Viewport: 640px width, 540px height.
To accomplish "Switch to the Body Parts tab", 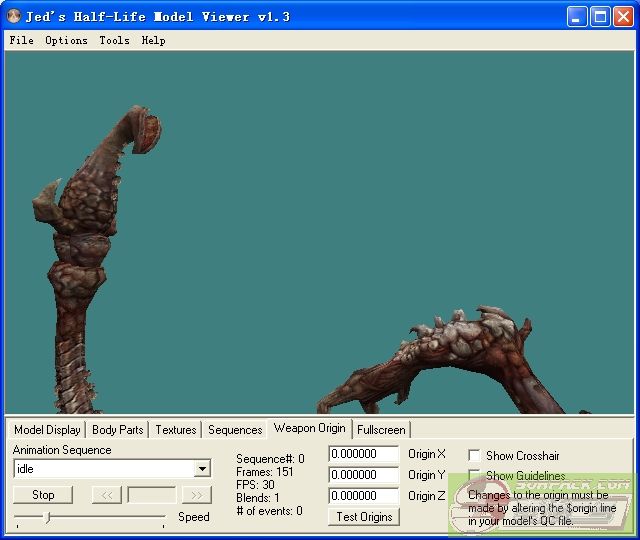I will point(117,430).
